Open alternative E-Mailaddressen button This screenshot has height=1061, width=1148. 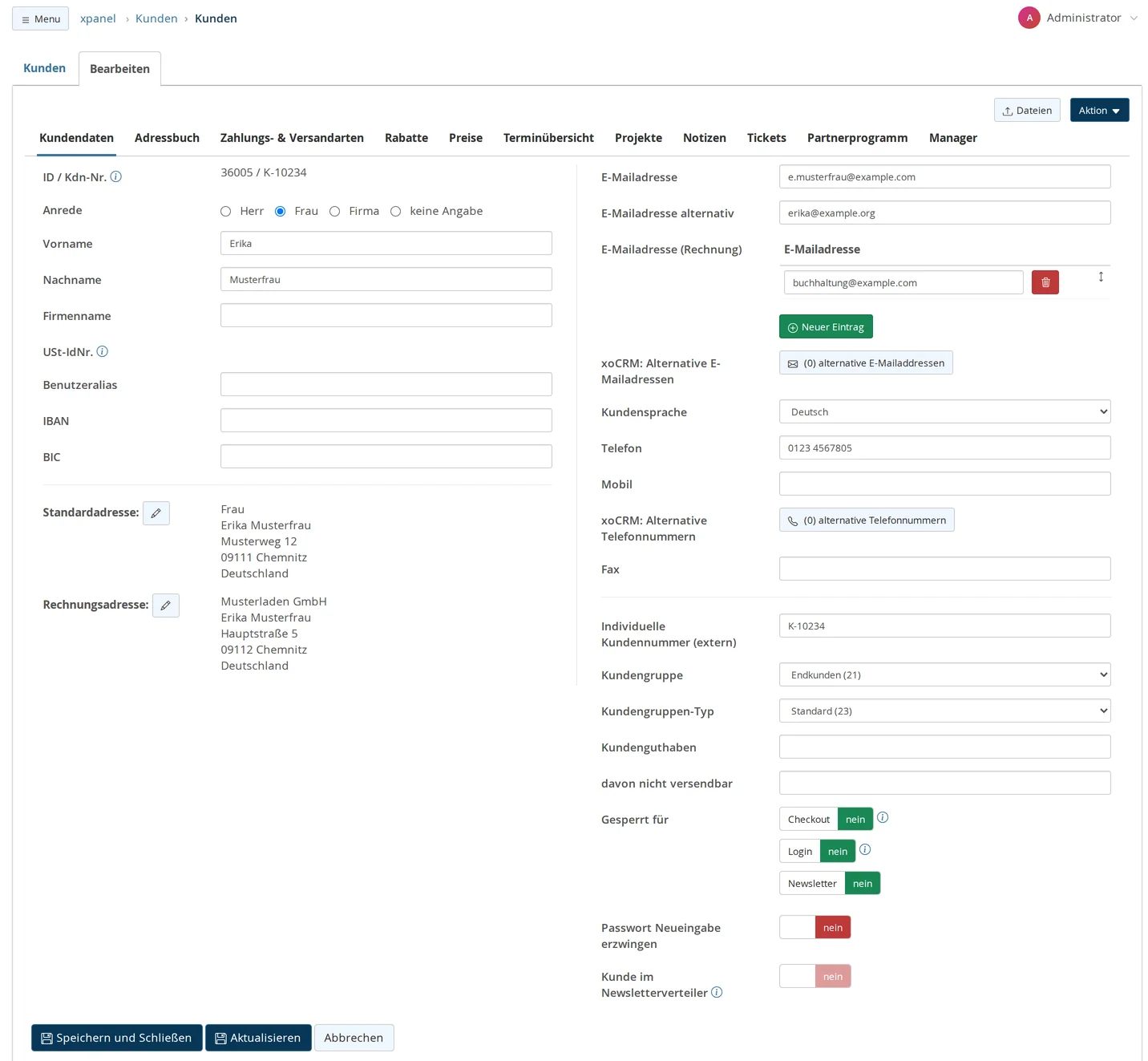coord(866,362)
